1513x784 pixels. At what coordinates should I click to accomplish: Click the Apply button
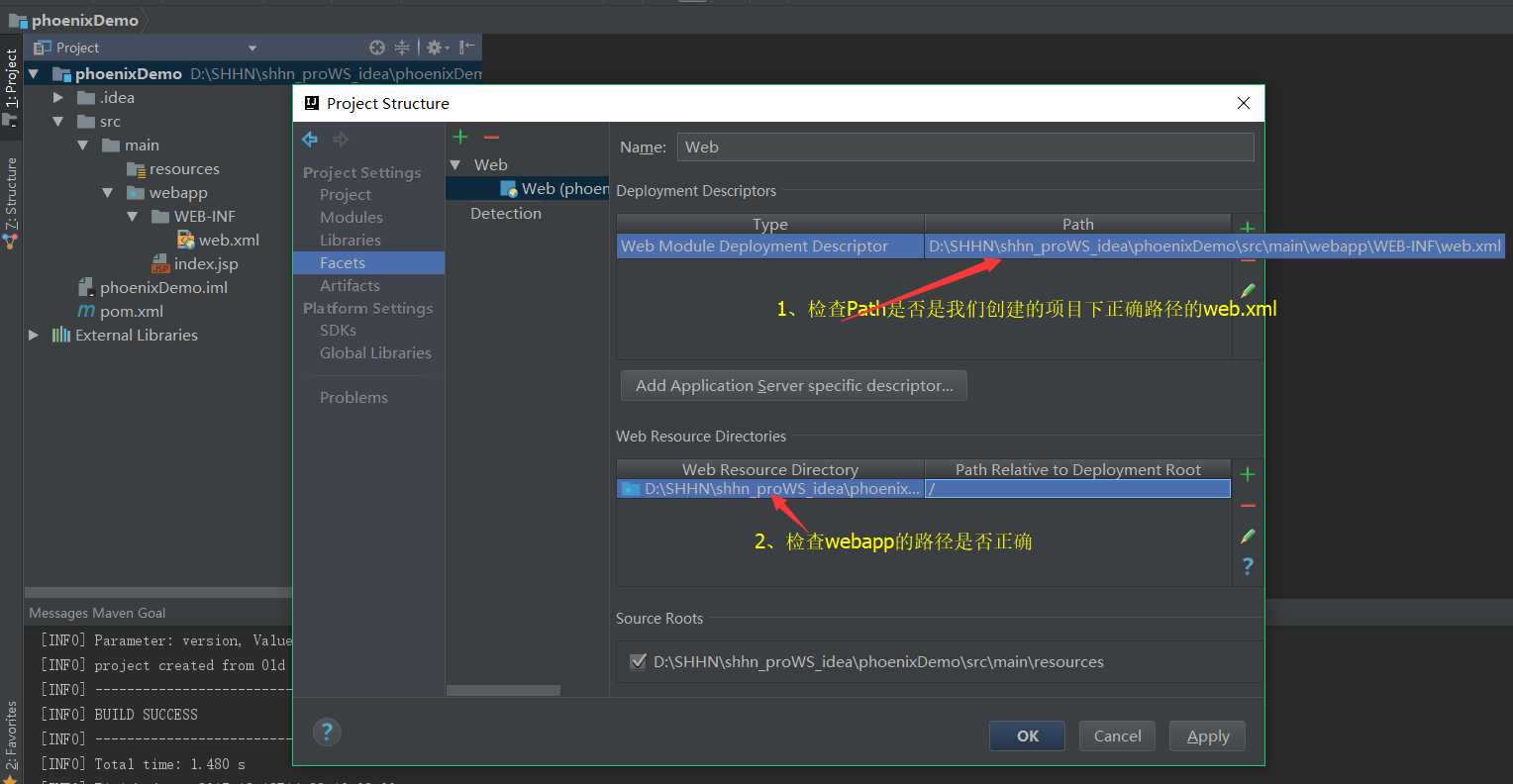pos(1208,735)
